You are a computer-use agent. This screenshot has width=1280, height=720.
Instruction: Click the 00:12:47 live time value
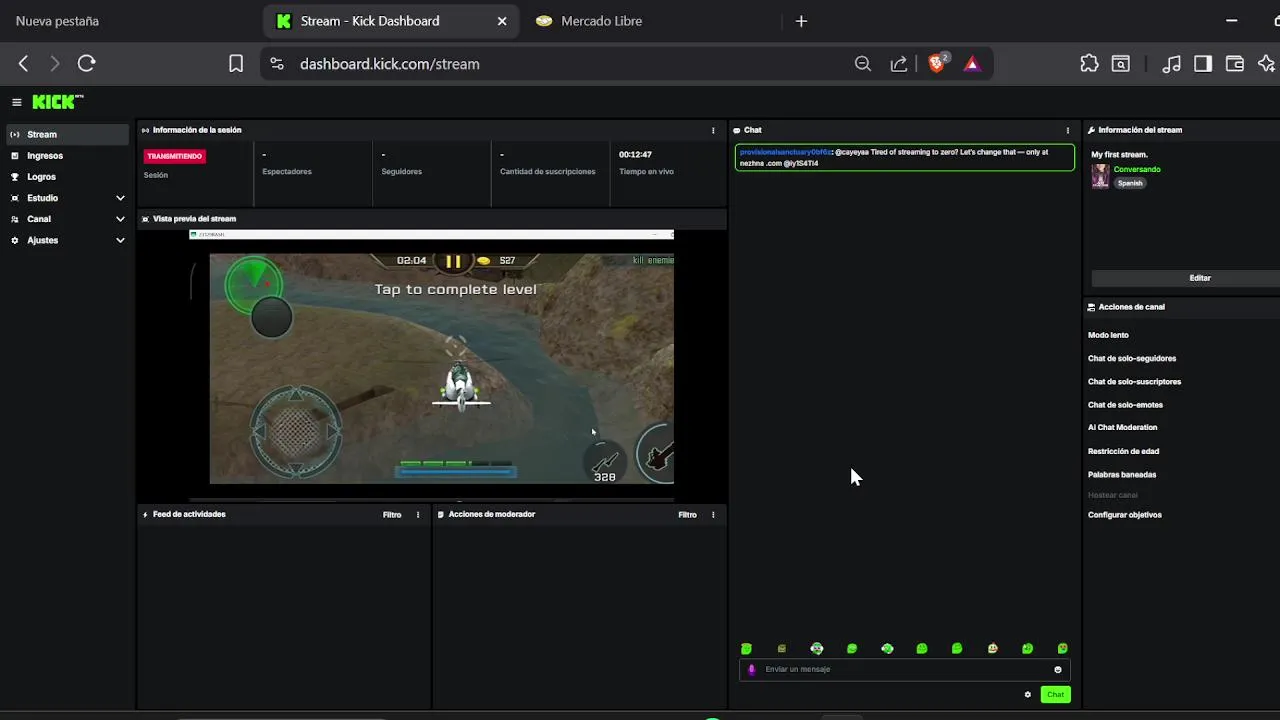tap(635, 155)
